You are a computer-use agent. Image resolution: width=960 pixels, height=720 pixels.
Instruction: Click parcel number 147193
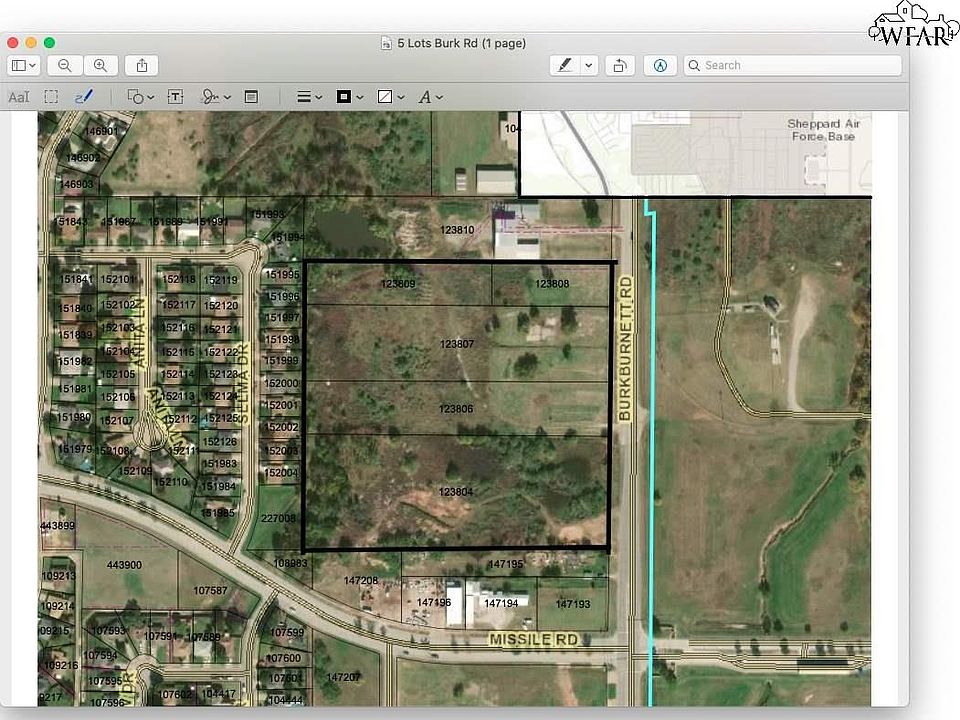[x=572, y=604]
